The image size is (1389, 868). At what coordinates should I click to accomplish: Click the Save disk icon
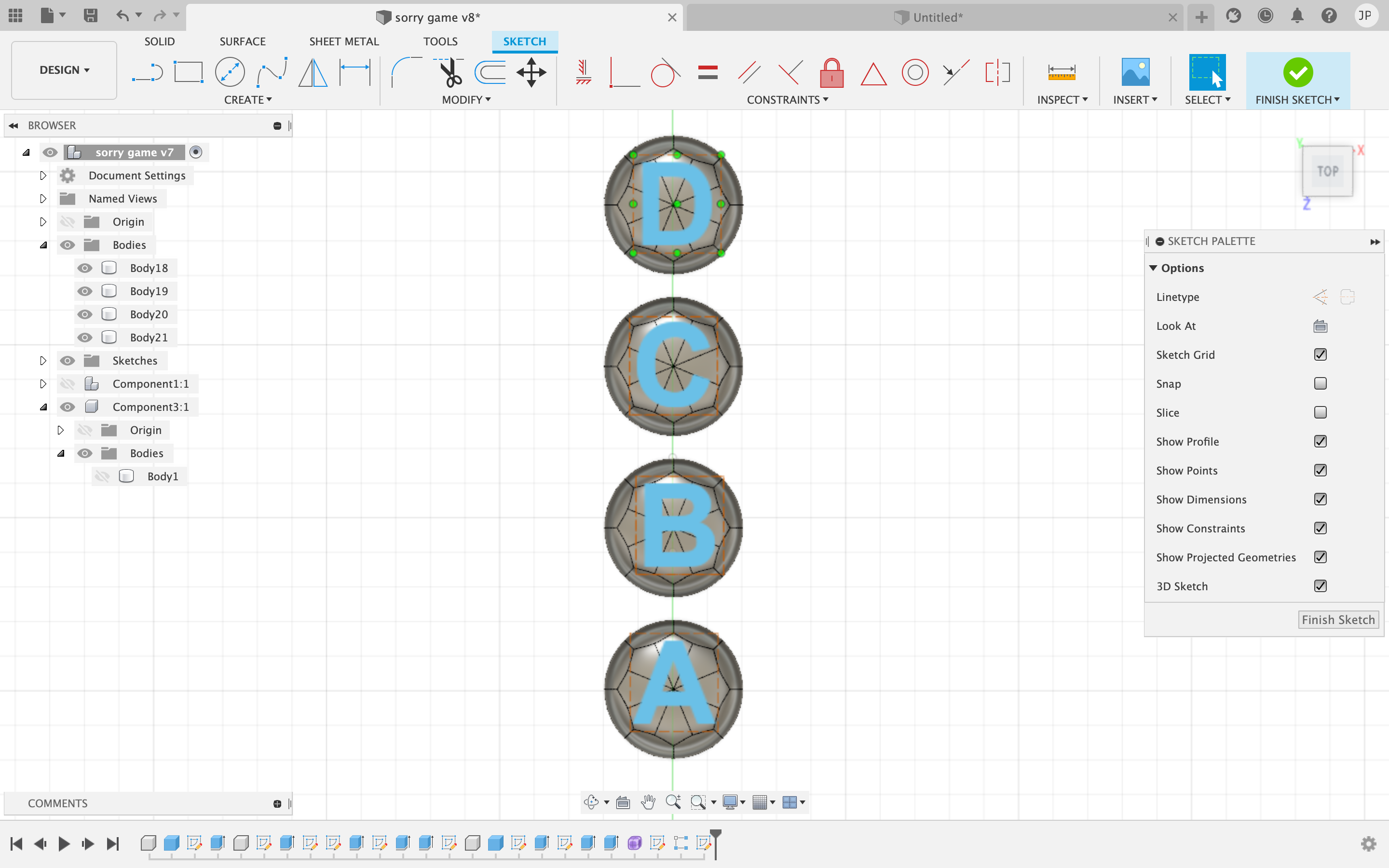[90, 15]
